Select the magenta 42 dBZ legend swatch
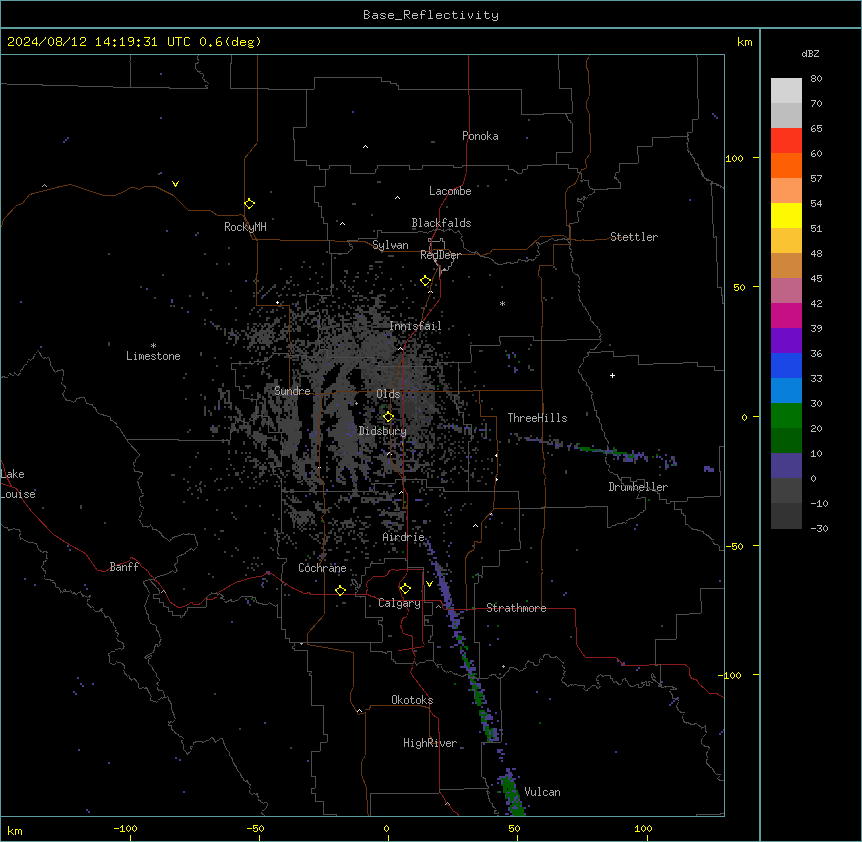The width and height of the screenshot is (862, 842). (786, 315)
